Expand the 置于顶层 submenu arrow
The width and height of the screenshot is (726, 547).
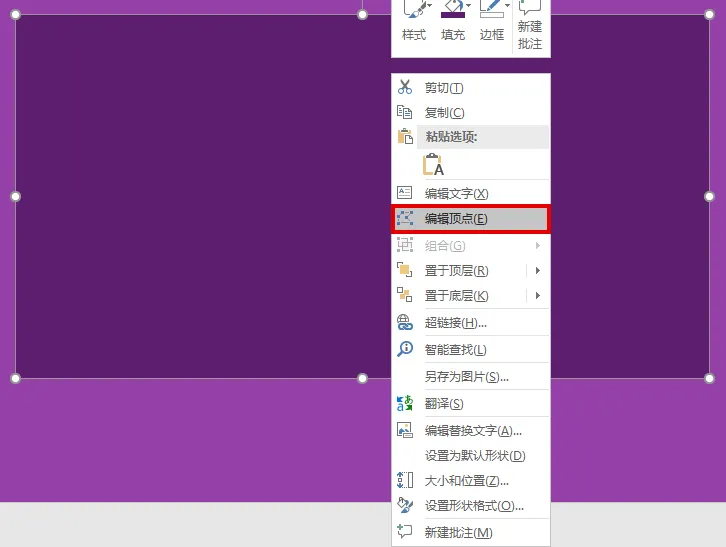(x=538, y=270)
